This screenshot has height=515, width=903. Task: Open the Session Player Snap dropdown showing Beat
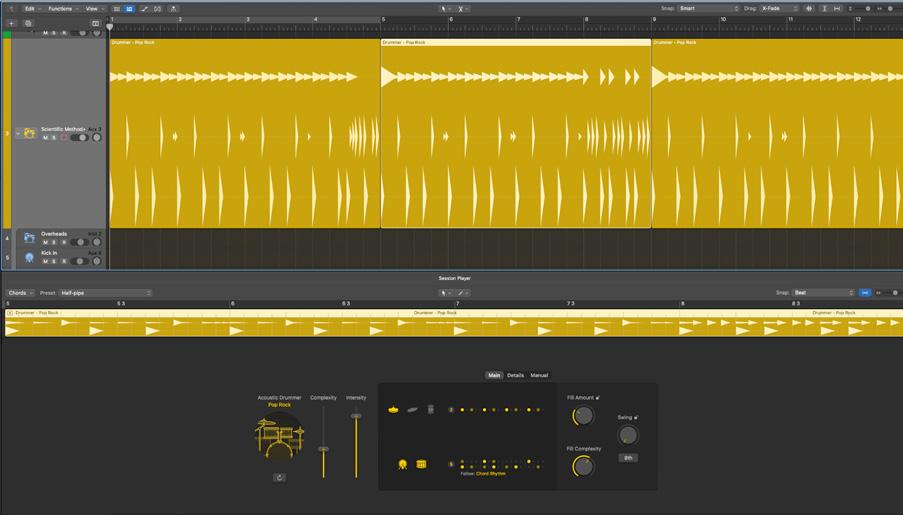[x=823, y=293]
